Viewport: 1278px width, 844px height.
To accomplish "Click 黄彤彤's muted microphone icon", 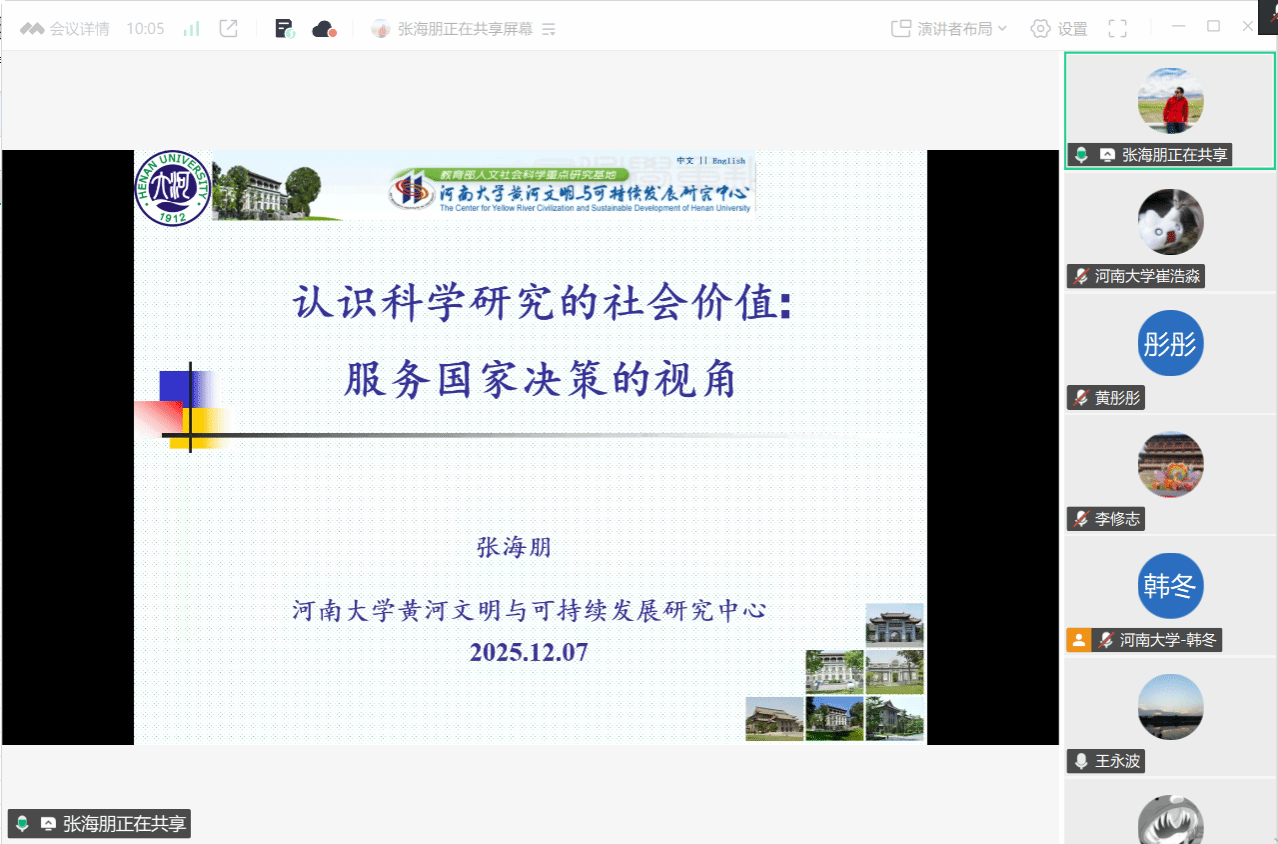I will click(1081, 398).
